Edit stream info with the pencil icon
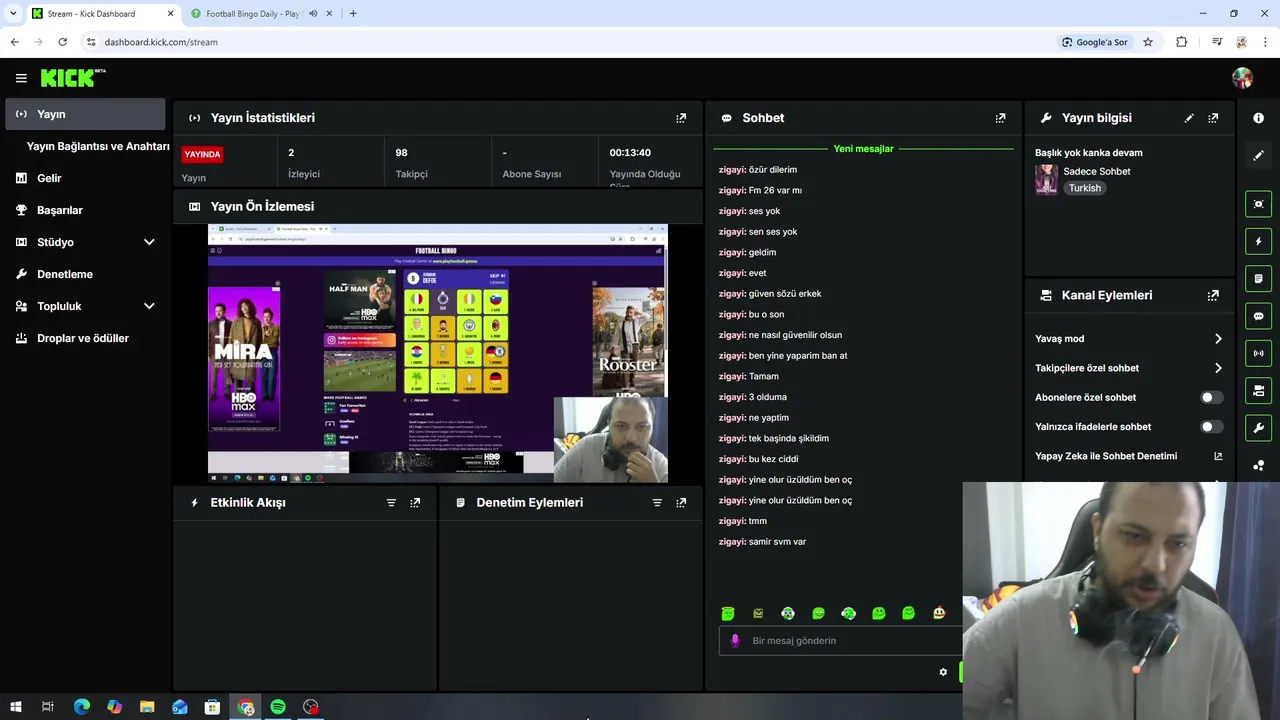The image size is (1280, 720). (1189, 118)
